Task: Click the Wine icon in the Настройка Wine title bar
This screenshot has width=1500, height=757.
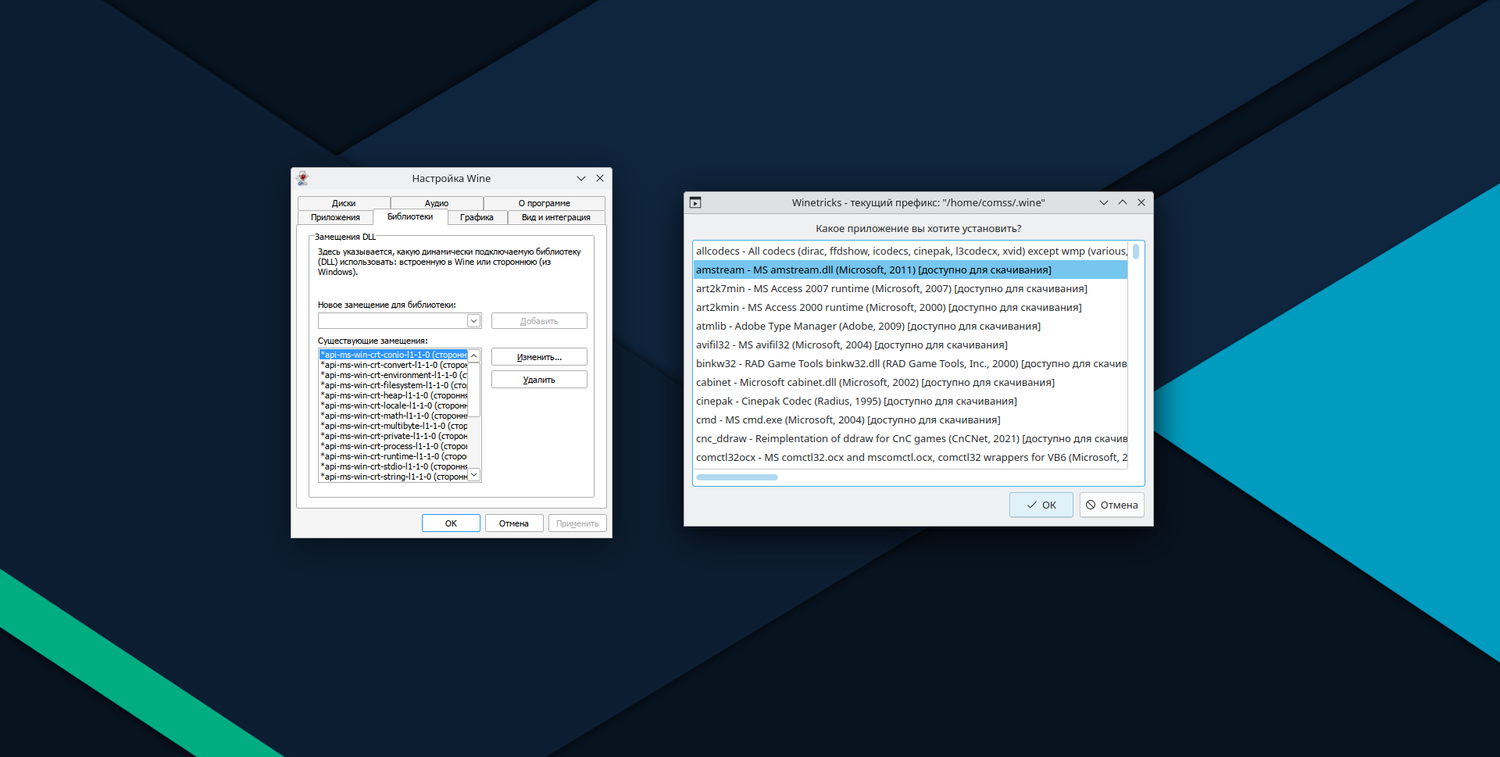Action: [303, 178]
